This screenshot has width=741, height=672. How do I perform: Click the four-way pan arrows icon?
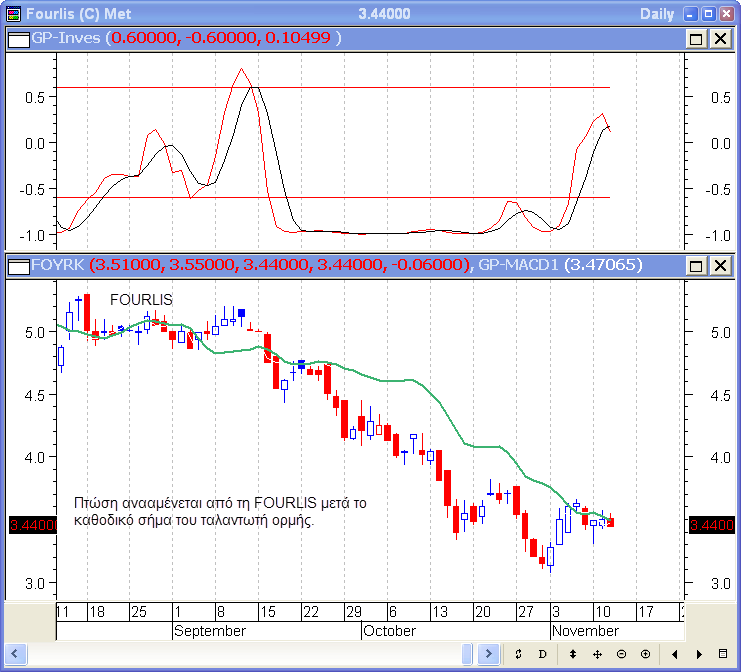pos(597,654)
